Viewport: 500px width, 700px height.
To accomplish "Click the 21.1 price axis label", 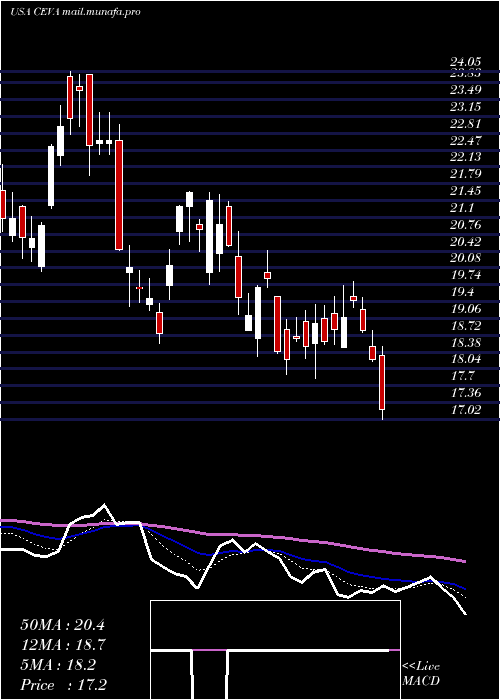I will point(462,208).
